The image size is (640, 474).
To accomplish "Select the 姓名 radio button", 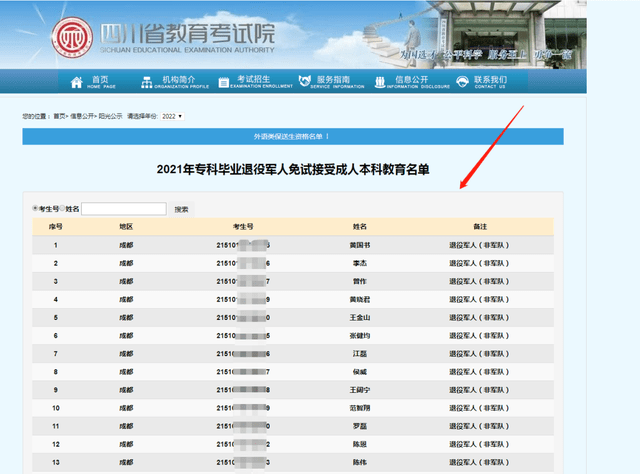I will coord(61,208).
